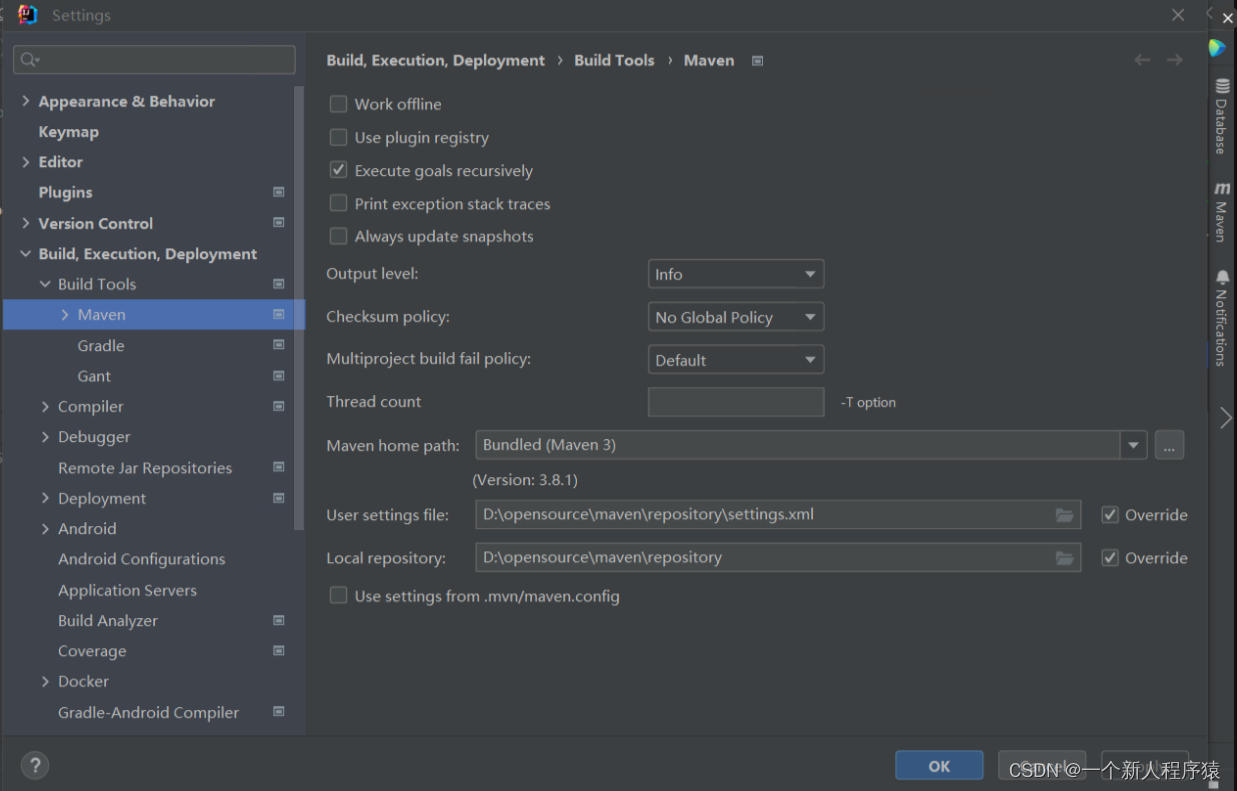The width and height of the screenshot is (1237, 791).
Task: Click the ellipsis browse button for Maven home
Action: pos(1169,445)
